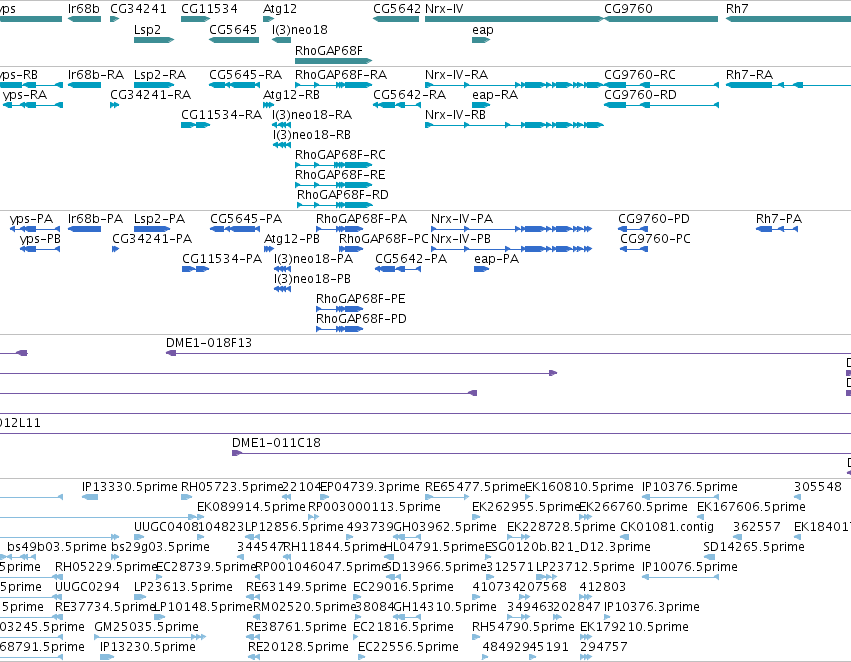Click EST RE65477.5prime
This screenshot has width=851, height=662.
475,487
